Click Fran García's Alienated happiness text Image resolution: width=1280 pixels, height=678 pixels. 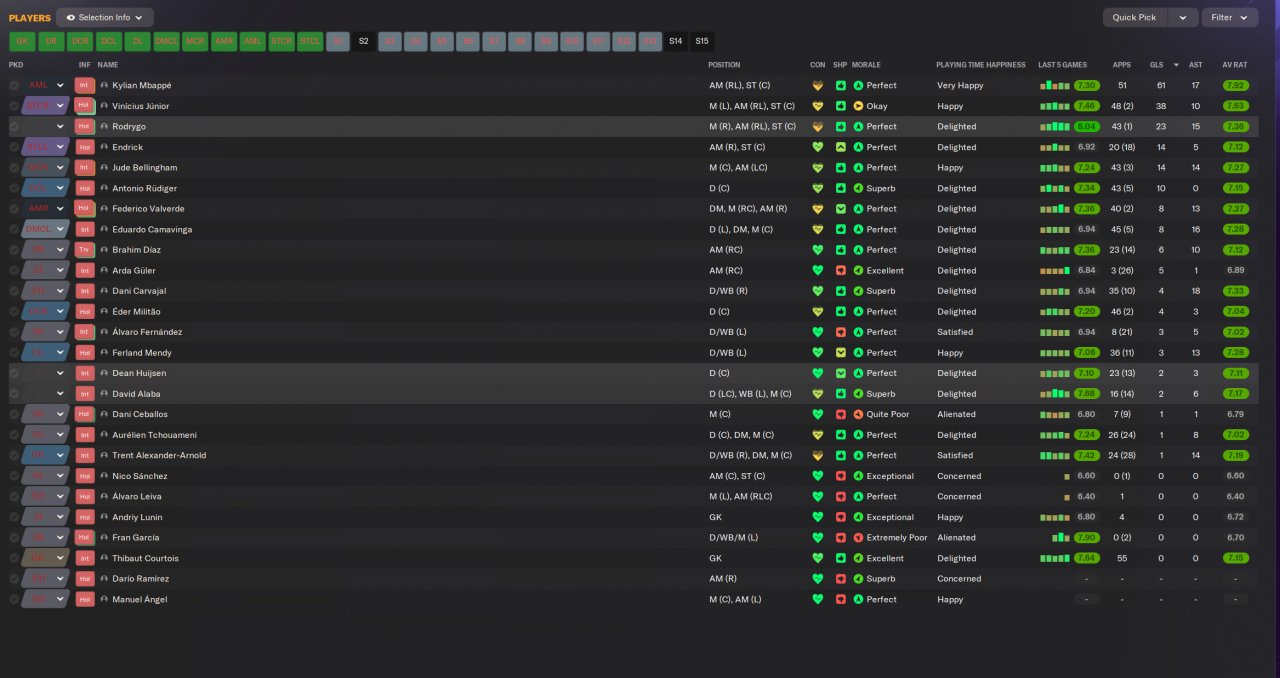point(956,537)
